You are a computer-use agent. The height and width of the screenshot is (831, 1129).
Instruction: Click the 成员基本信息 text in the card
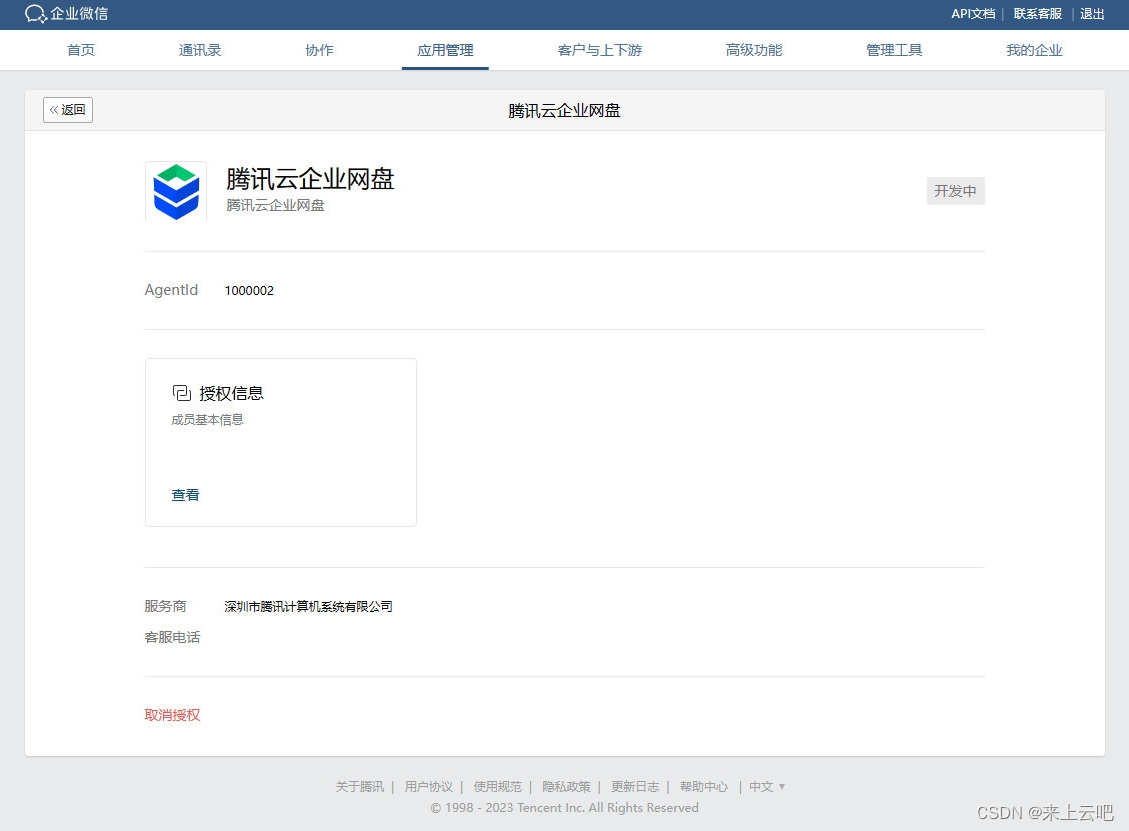(x=207, y=419)
